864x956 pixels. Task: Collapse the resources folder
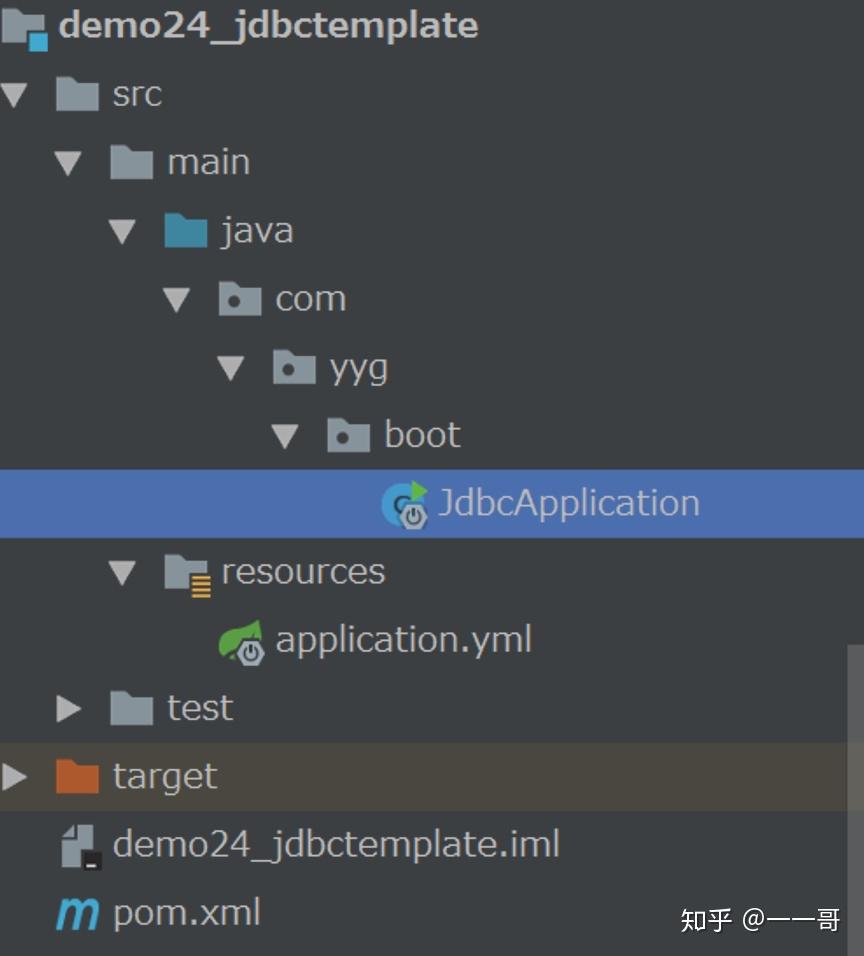point(122,571)
